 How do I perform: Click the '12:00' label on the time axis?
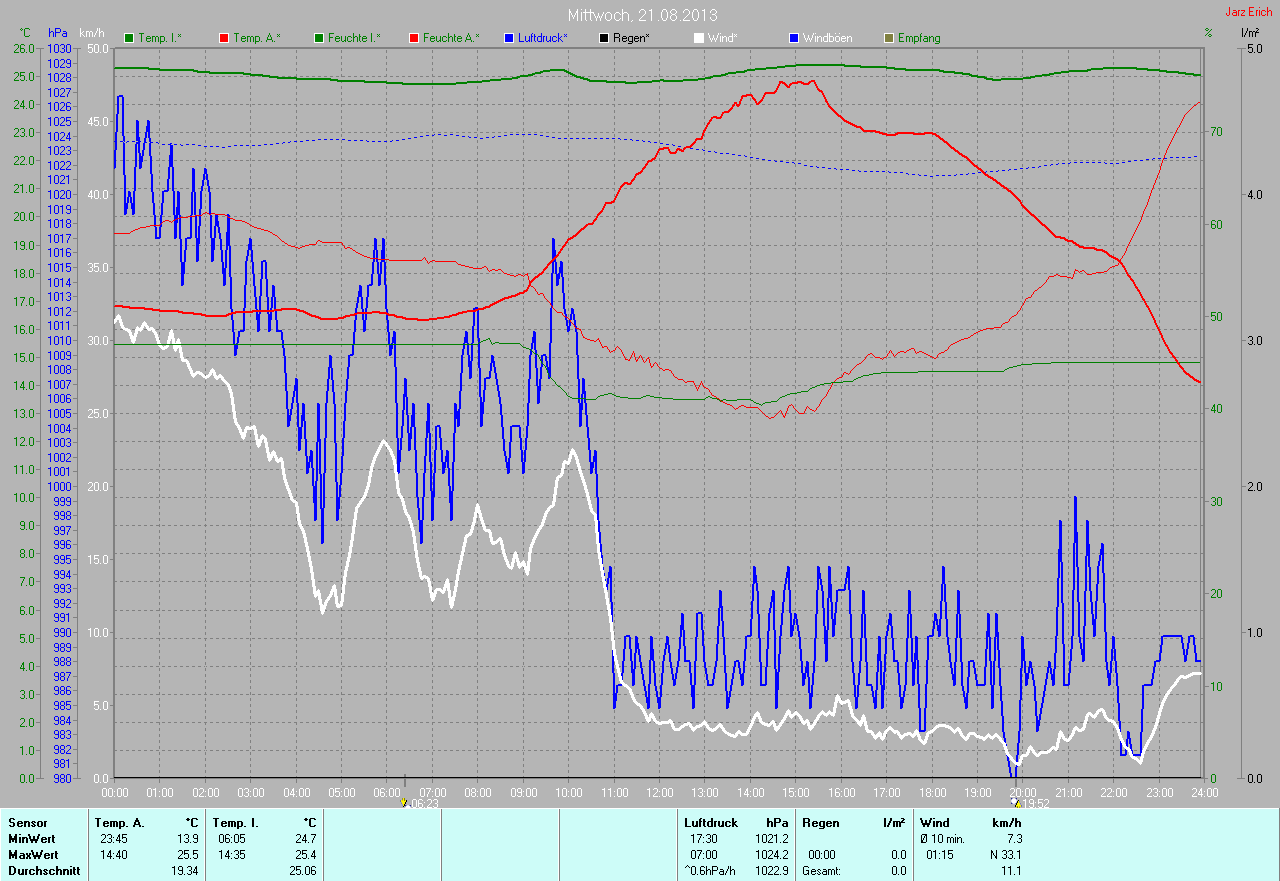coord(660,792)
